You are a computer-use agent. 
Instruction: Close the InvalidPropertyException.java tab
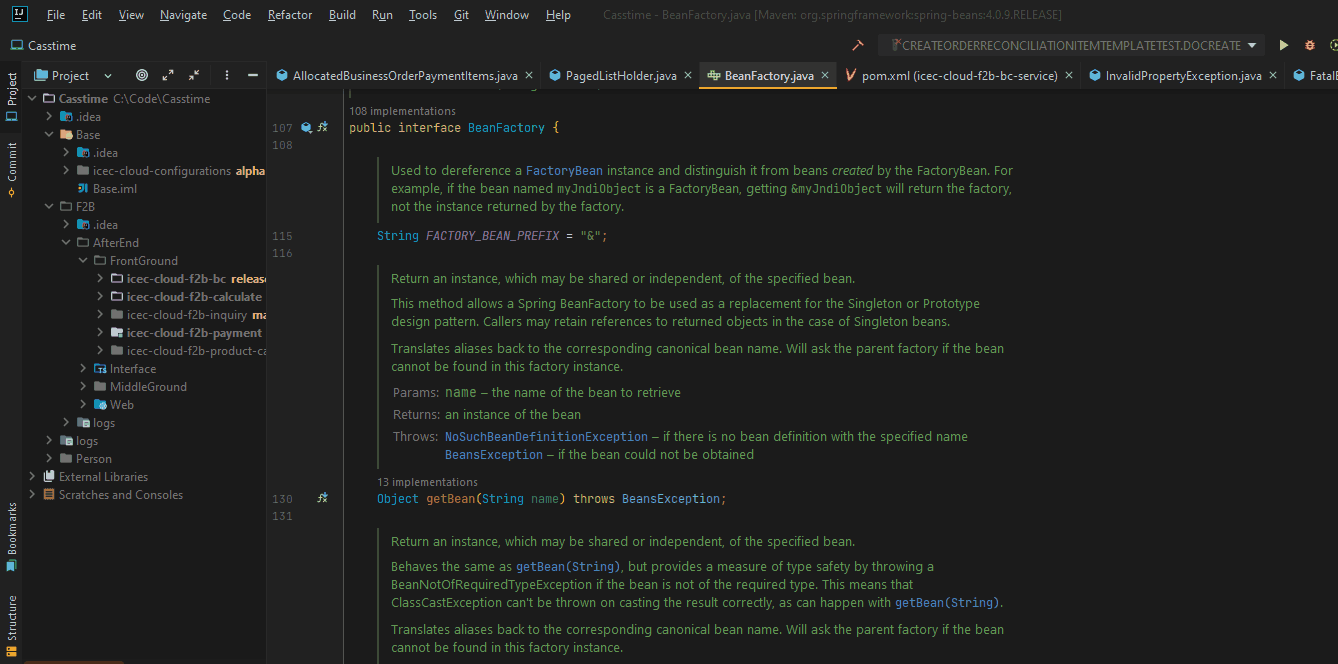tap(1272, 74)
